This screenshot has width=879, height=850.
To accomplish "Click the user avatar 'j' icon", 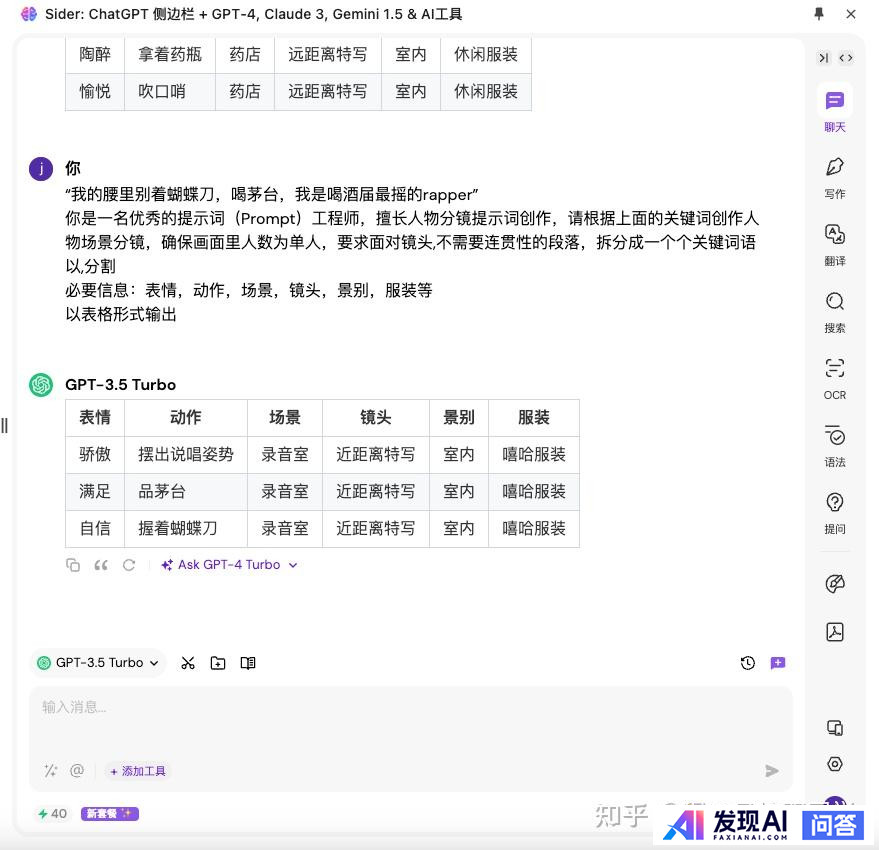I will coord(41,169).
